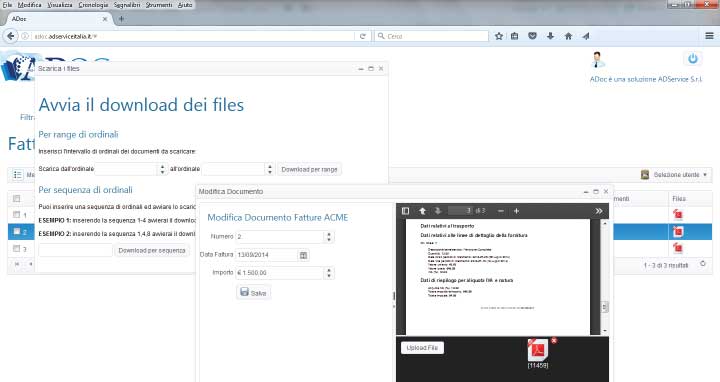Click the Upload File button
Image resolution: width=720 pixels, height=382 pixels.
422,348
